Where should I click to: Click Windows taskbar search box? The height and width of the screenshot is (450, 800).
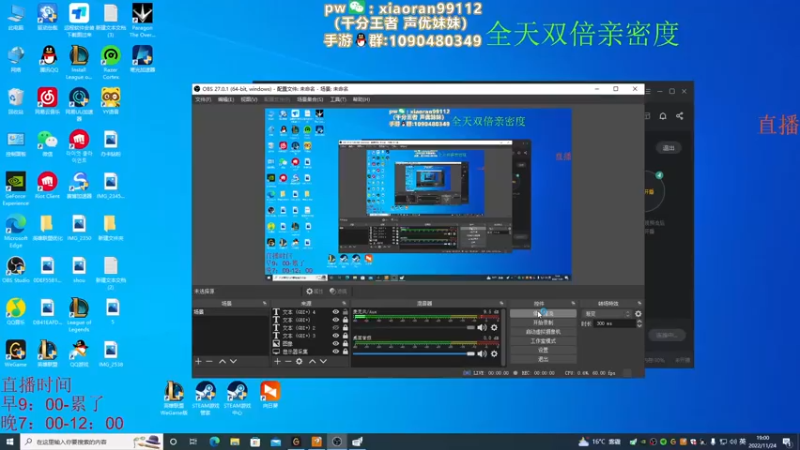(92, 442)
